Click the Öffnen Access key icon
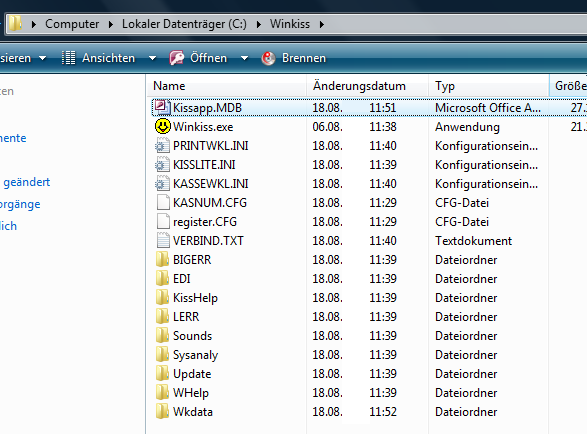 coord(177,58)
